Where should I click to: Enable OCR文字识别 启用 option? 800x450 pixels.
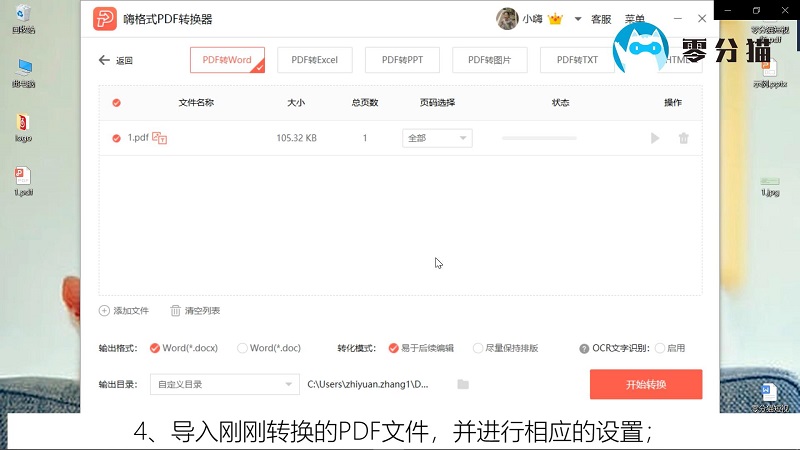(x=670, y=348)
